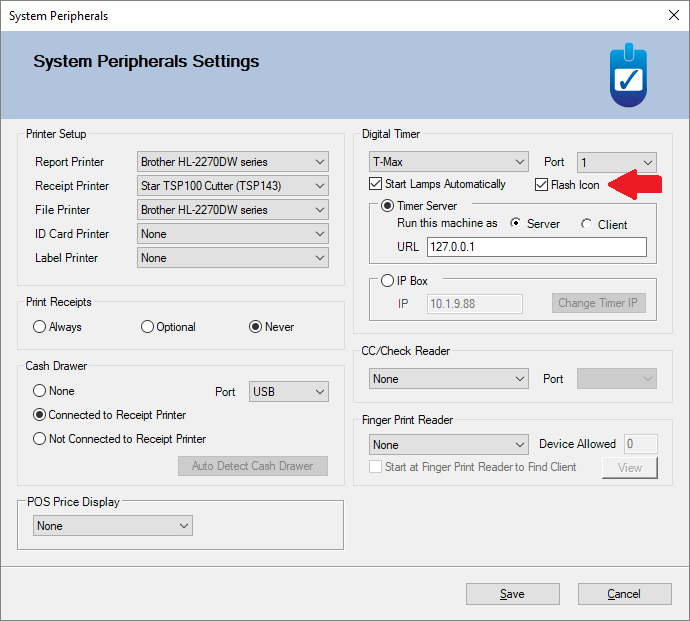
Task: Click Auto Detect Cash Drawer button
Action: (x=253, y=466)
